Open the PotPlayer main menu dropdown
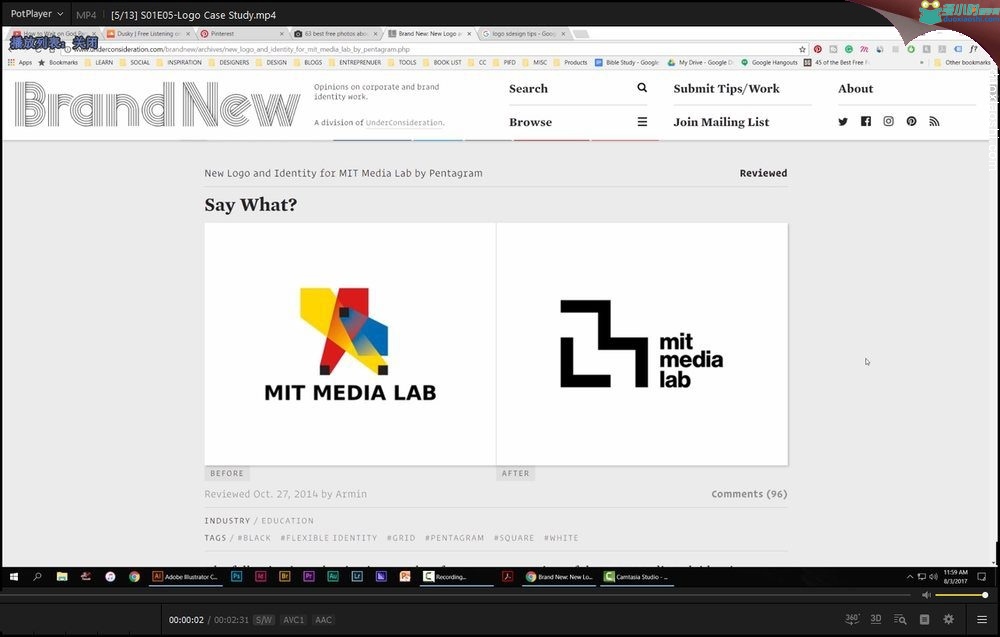 (x=36, y=13)
